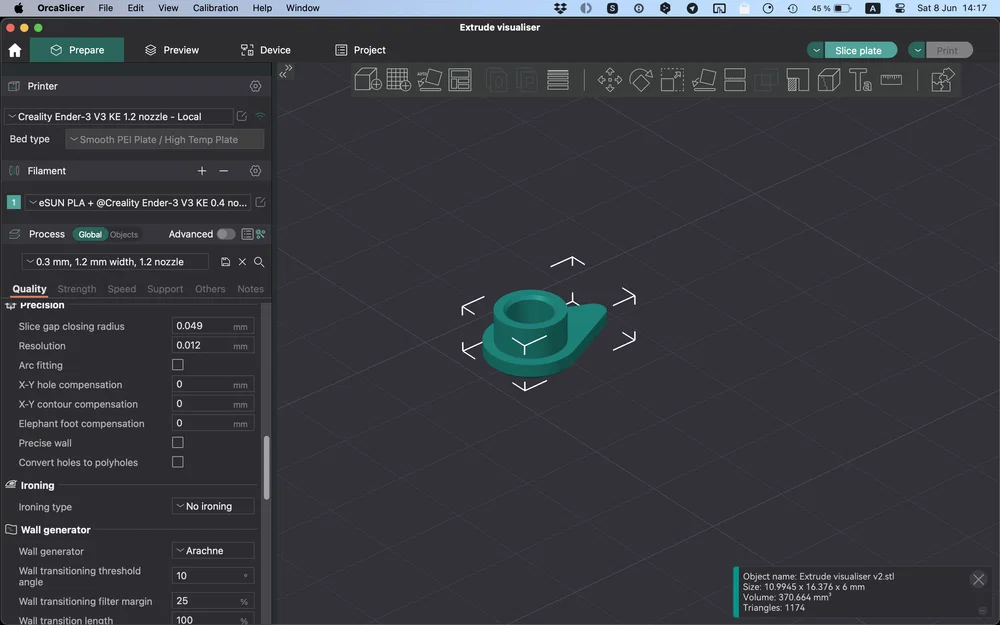
Task: Check Convert holes to polyholes
Action: [177, 461]
